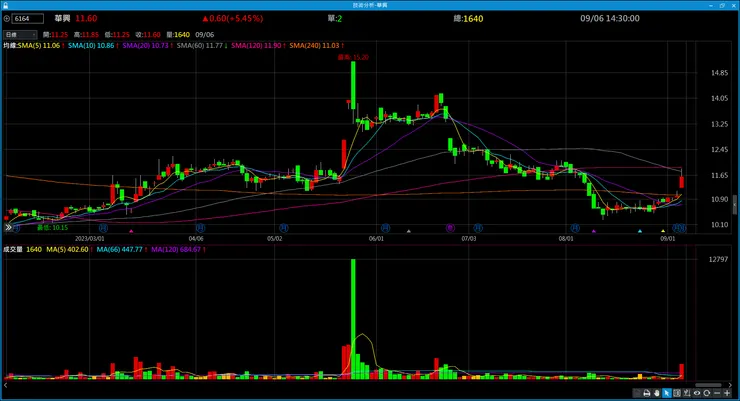Click the refresh circle icon
Viewport: 740px width, 401px height.
[x=706, y=393]
